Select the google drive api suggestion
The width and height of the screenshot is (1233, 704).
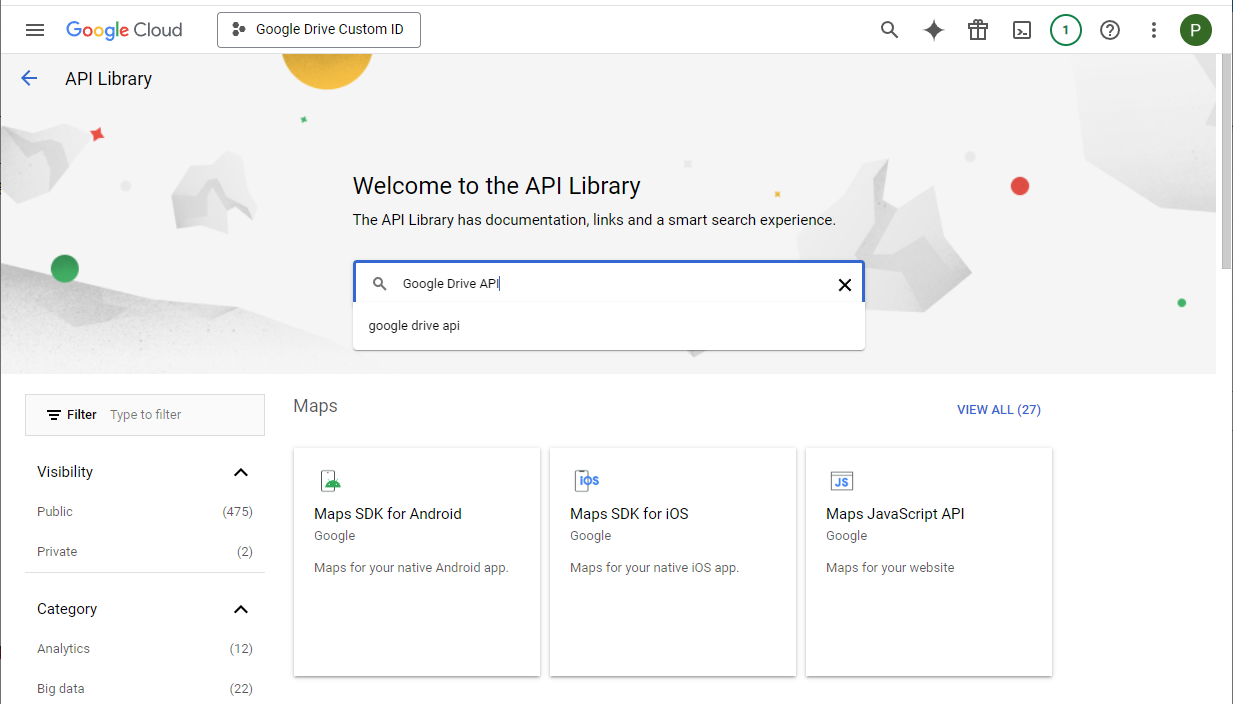coord(414,325)
